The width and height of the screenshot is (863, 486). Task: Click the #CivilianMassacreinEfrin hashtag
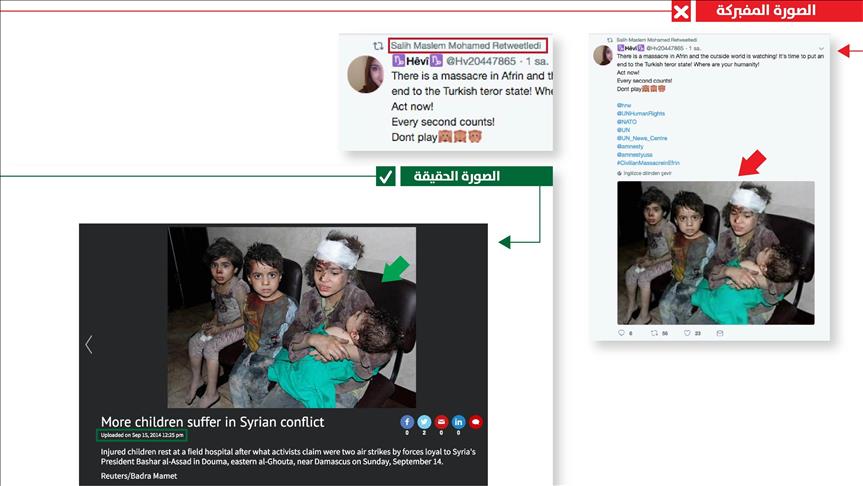(649, 162)
